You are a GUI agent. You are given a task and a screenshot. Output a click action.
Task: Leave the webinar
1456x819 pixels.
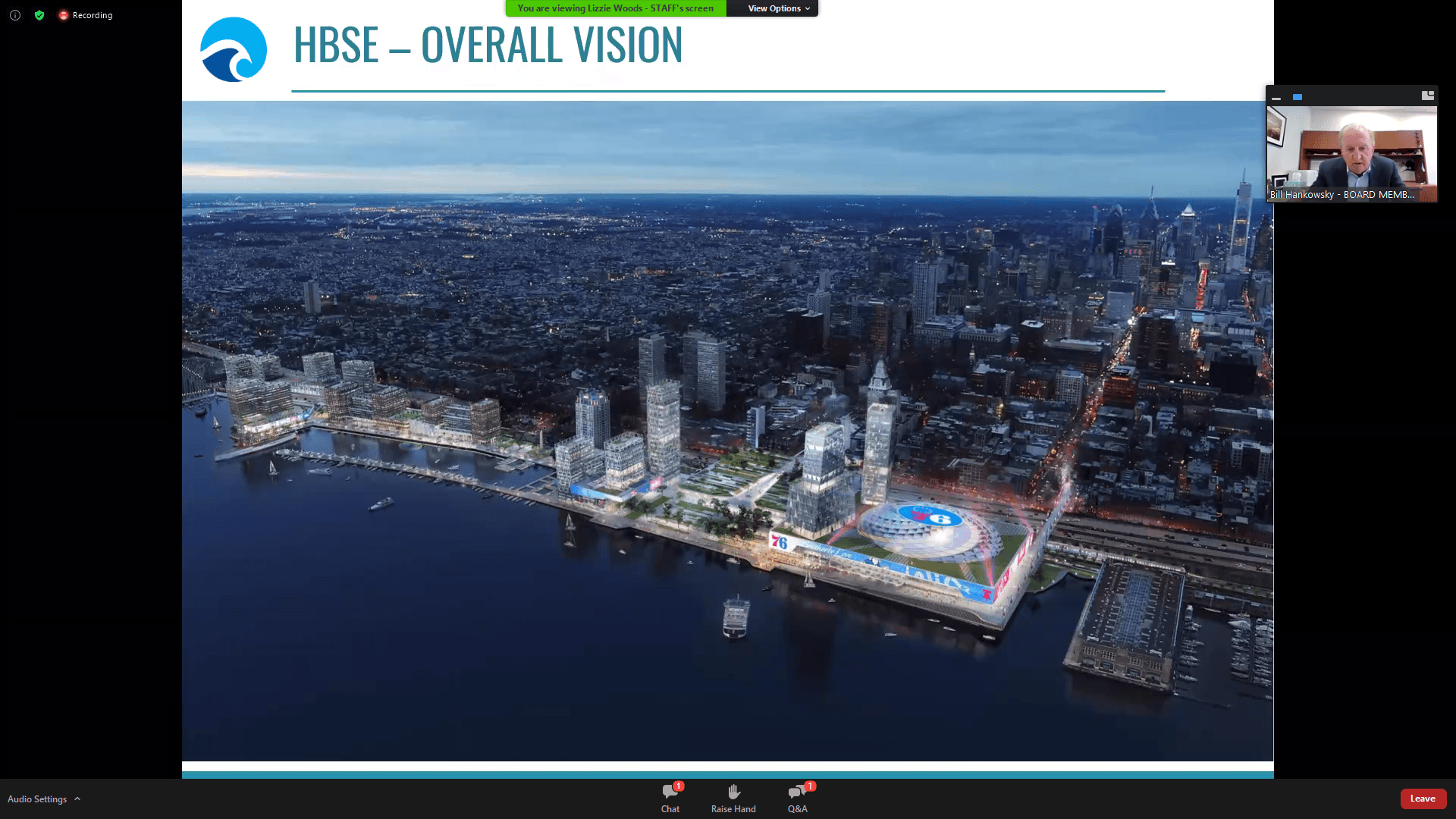[1423, 799]
